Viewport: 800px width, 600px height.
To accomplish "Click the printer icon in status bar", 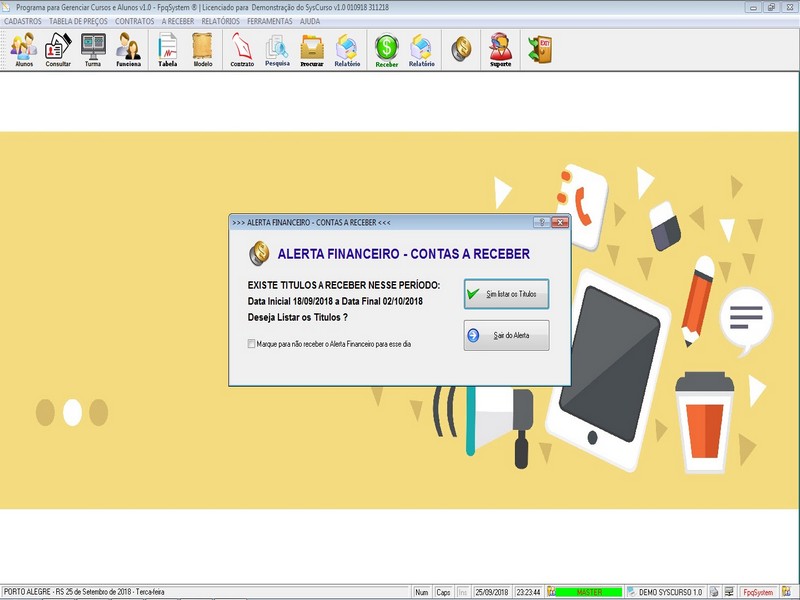I will point(714,592).
